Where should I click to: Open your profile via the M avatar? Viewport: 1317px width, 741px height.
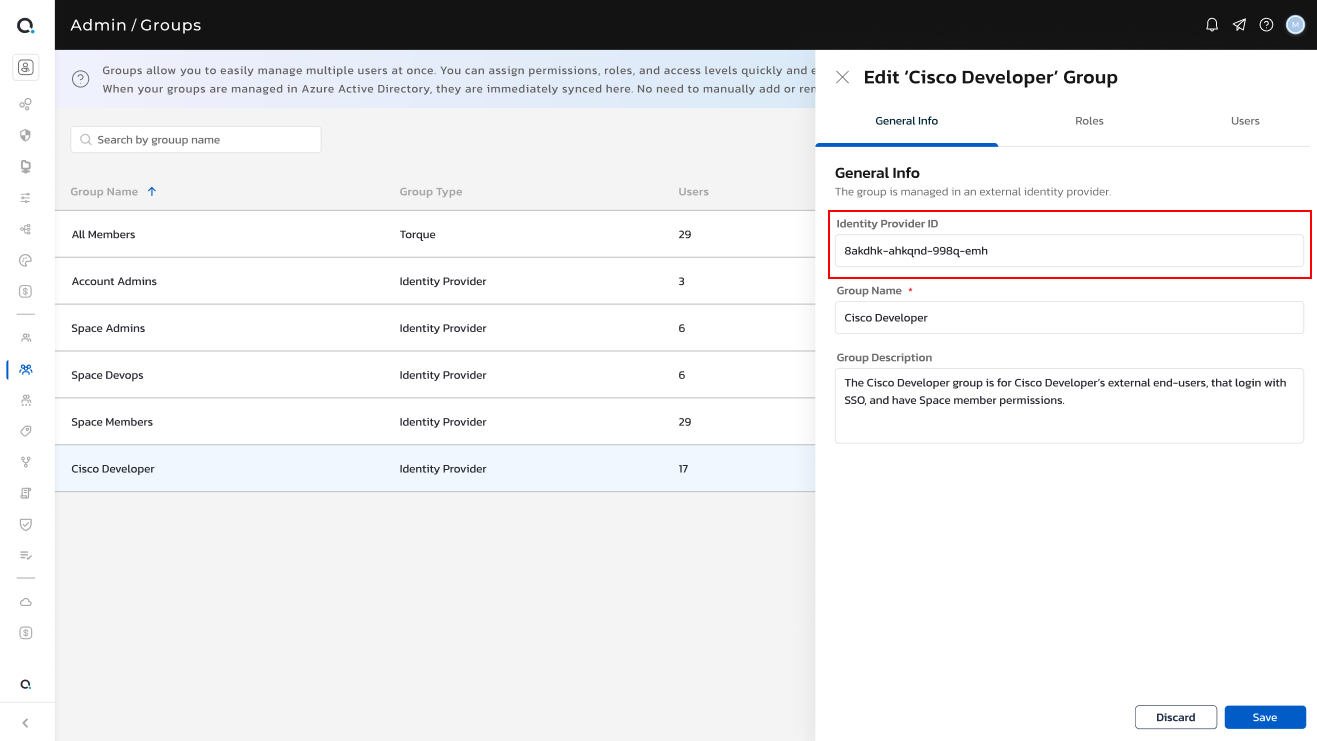tap(1294, 24)
